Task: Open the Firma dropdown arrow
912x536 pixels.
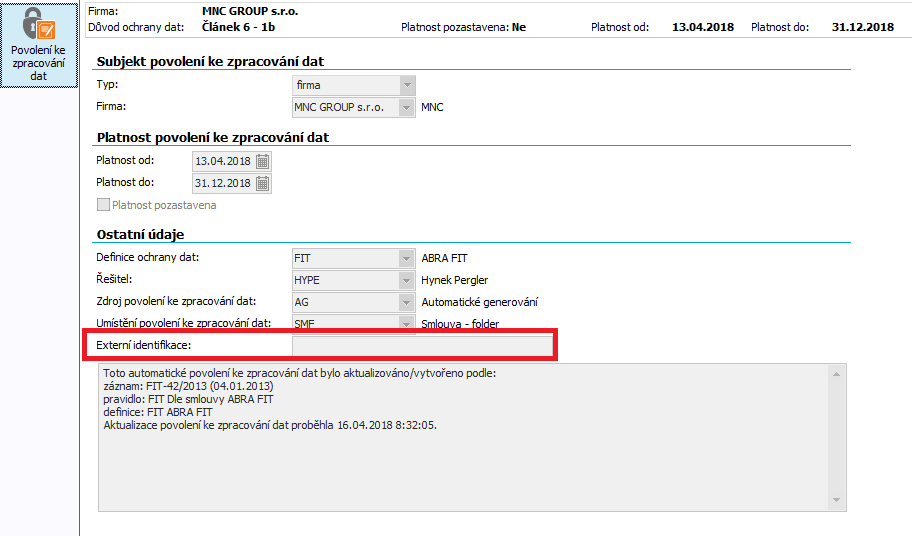Action: (x=406, y=107)
